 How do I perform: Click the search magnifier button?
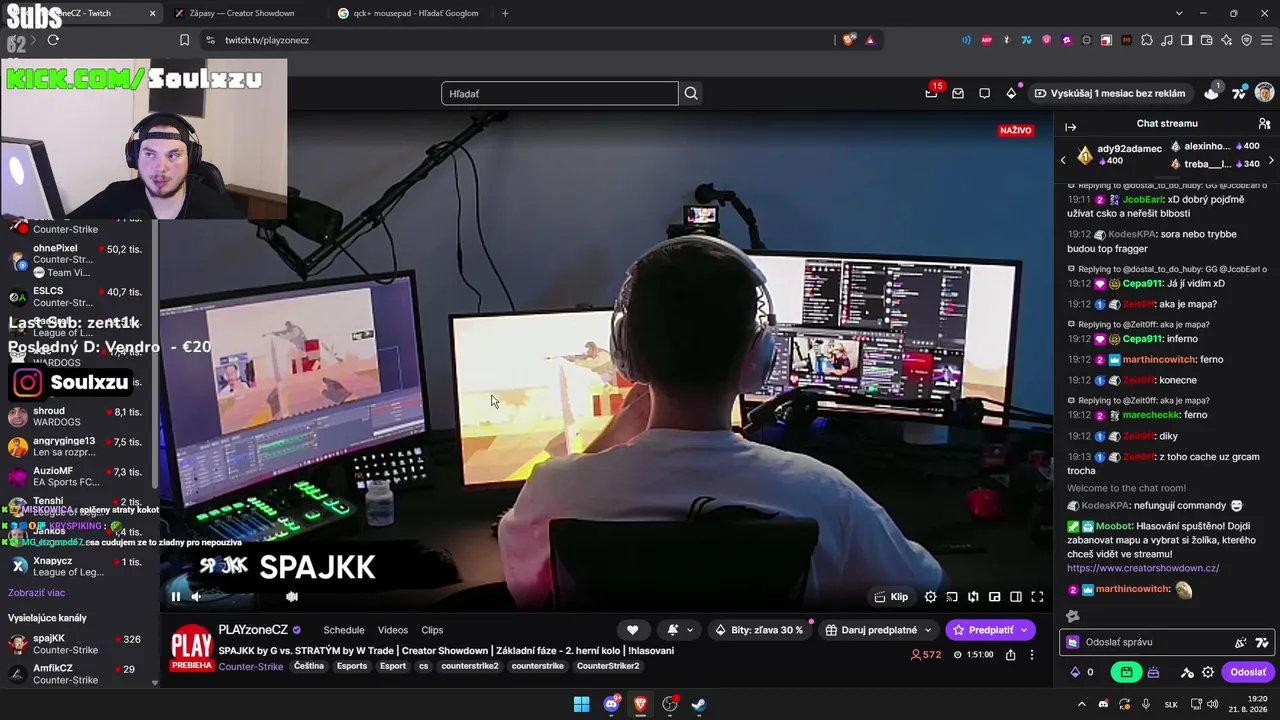(x=691, y=93)
